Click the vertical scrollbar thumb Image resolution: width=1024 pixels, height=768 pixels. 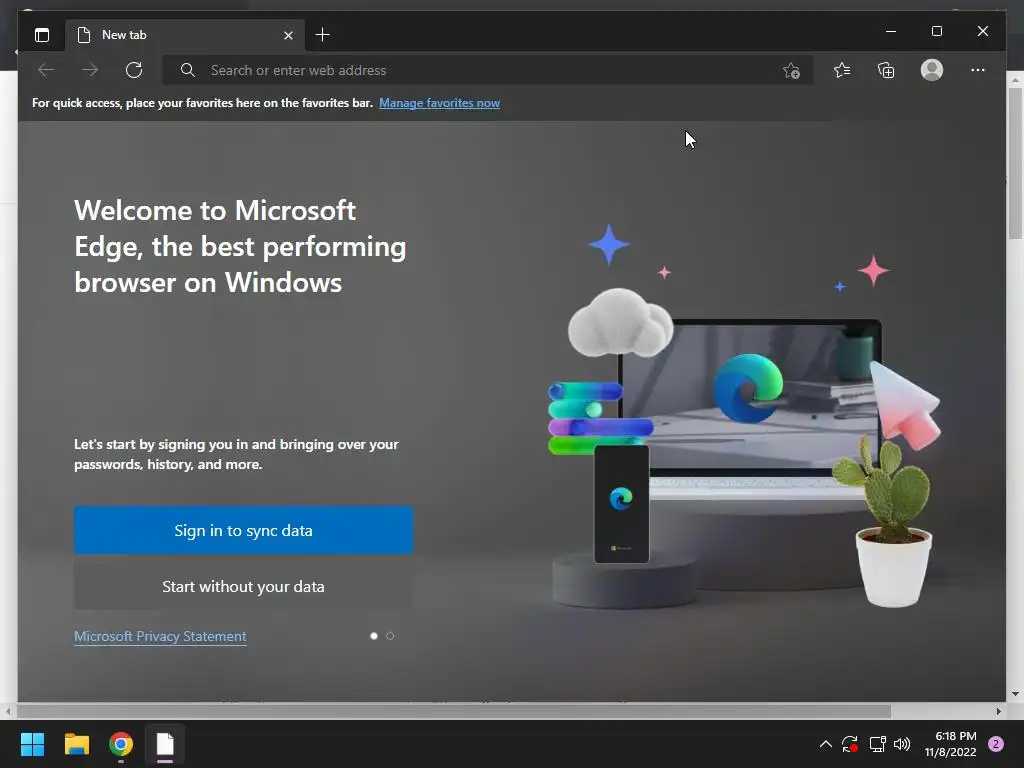click(1015, 163)
